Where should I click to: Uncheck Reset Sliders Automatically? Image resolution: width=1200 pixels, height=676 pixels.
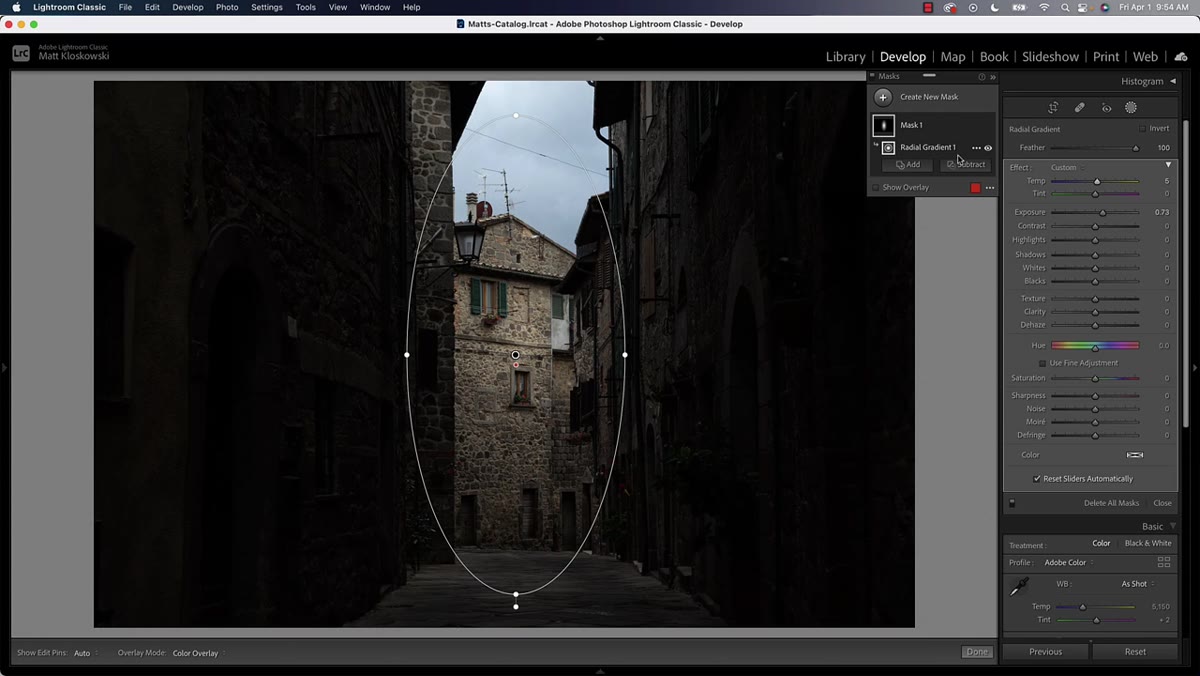click(1037, 479)
